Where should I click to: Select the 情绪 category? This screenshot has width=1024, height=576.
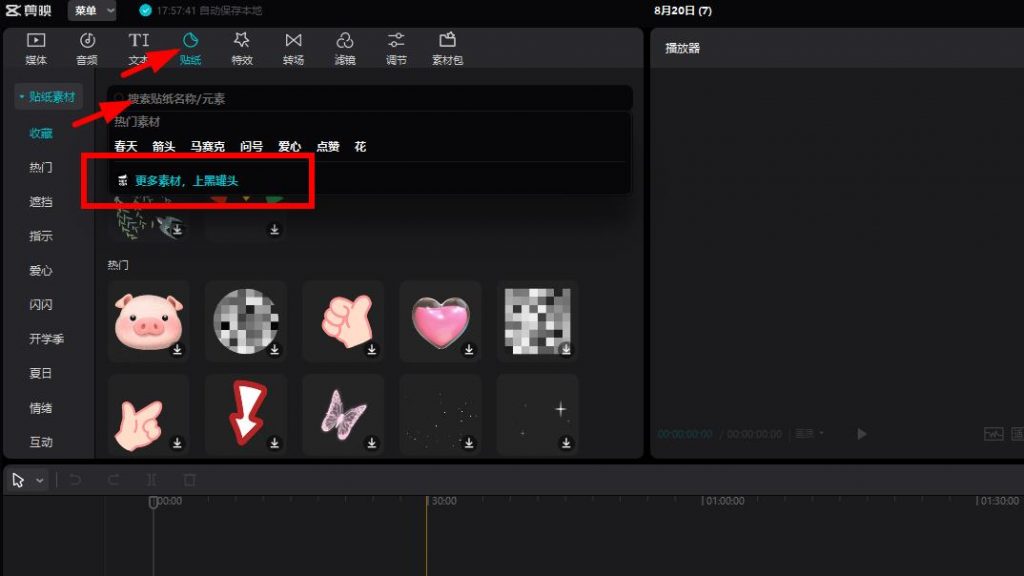click(x=40, y=408)
